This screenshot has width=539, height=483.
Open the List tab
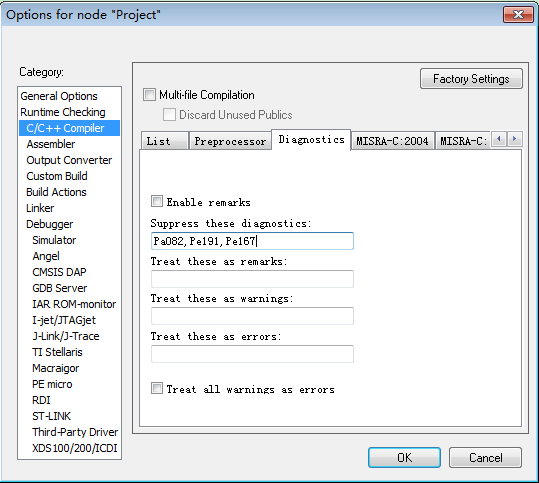[x=165, y=141]
